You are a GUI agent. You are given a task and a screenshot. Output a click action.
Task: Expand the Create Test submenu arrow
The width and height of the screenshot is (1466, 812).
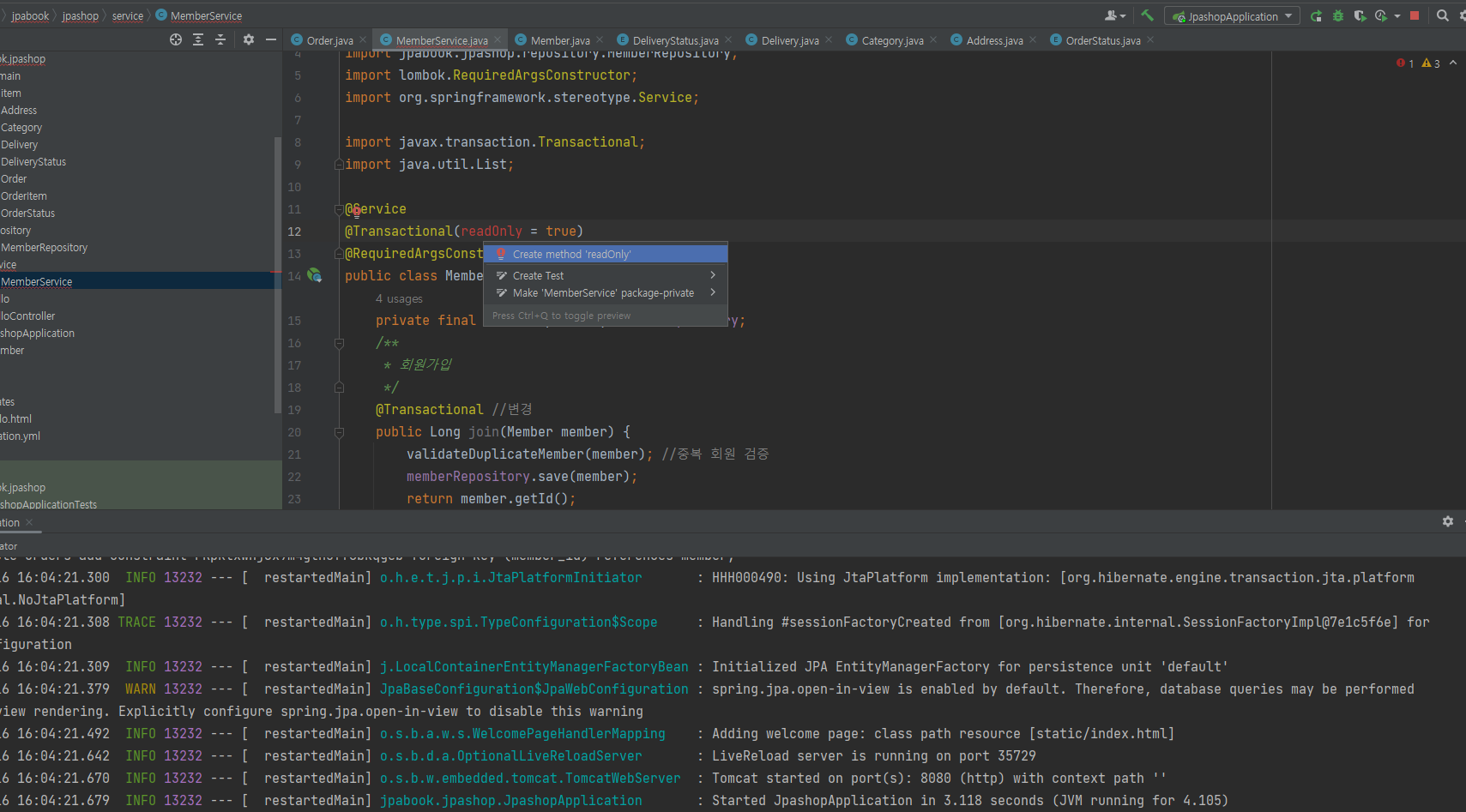click(x=713, y=275)
